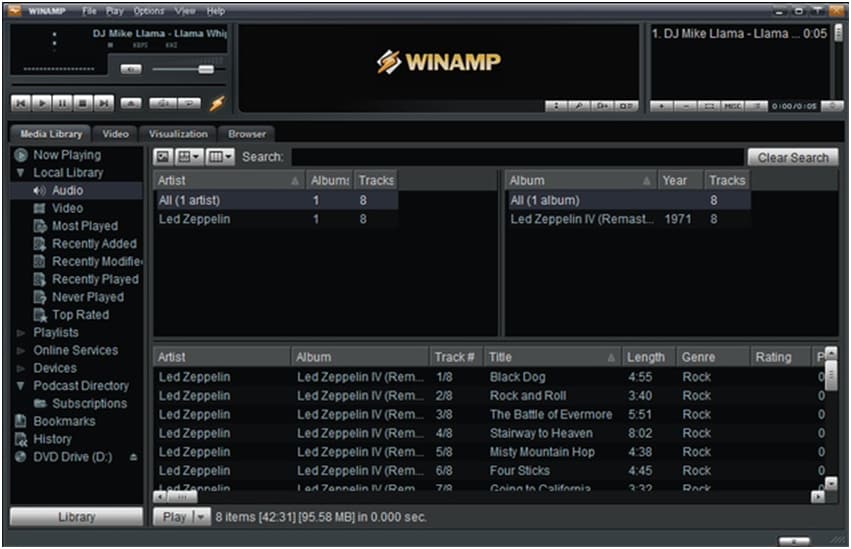This screenshot has height=549, width=851.
Task: Switch to the Browser tab
Action: (x=247, y=133)
